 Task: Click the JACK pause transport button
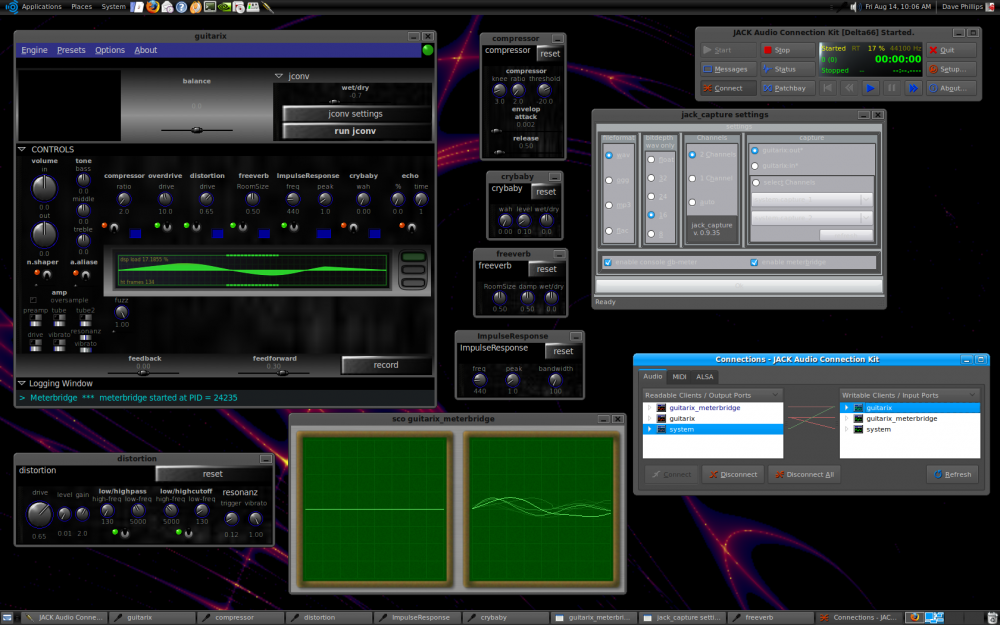click(892, 88)
